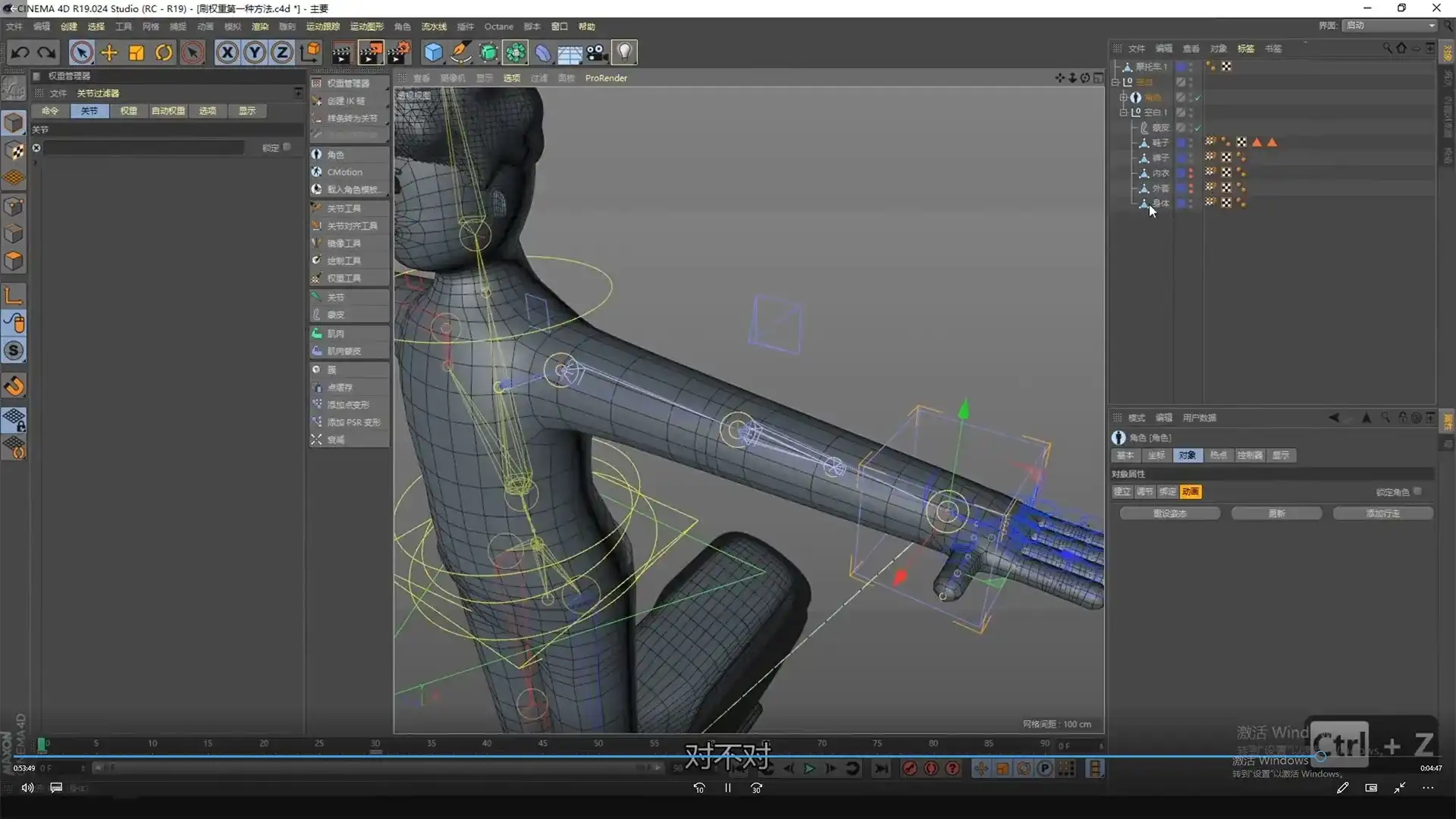The width and height of the screenshot is (1456, 819).
Task: Toggle visibility dot of 摩托车 1 object
Action: 1189,66
